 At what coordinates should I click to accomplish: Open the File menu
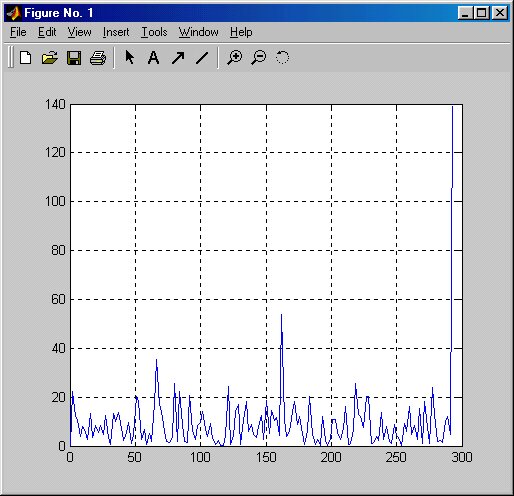(18, 32)
